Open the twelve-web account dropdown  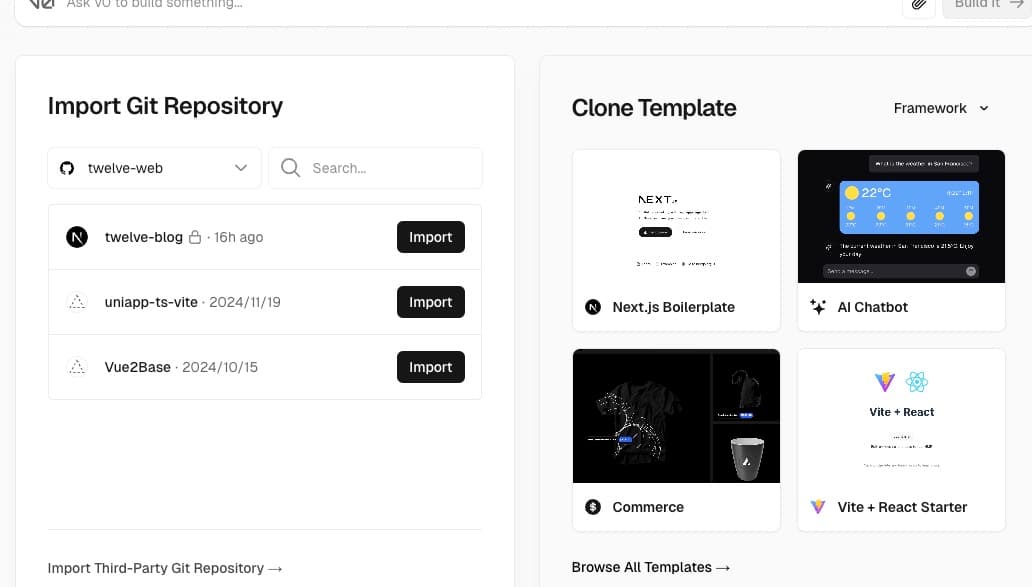click(x=155, y=168)
